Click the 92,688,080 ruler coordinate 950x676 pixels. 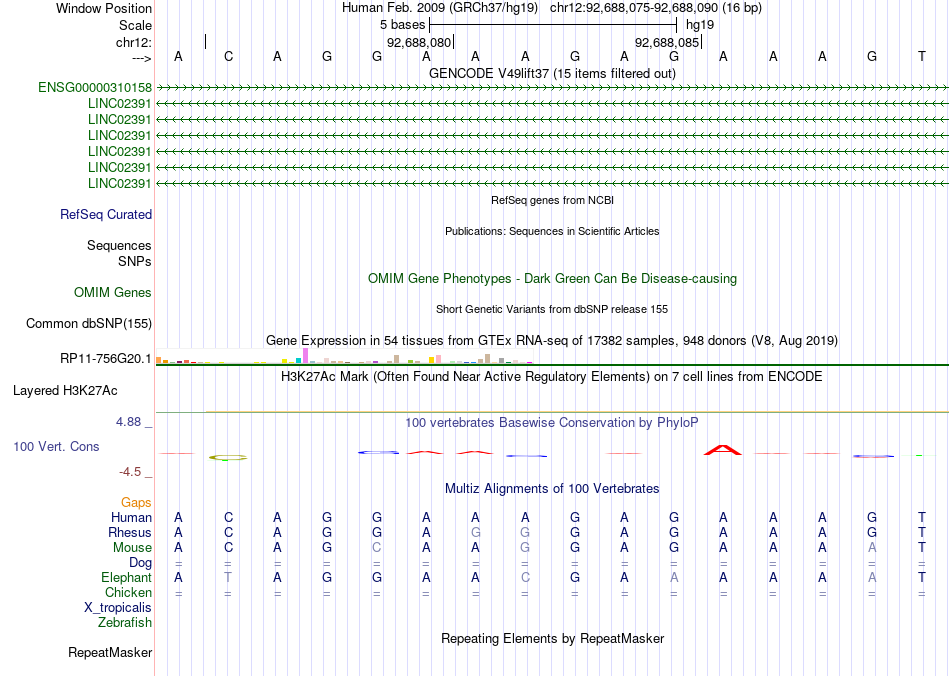click(x=419, y=42)
